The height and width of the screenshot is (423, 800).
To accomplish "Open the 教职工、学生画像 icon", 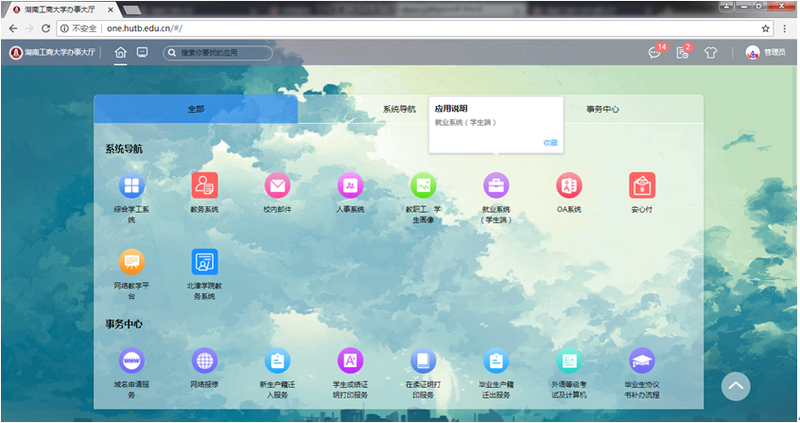I will pyautogui.click(x=423, y=185).
